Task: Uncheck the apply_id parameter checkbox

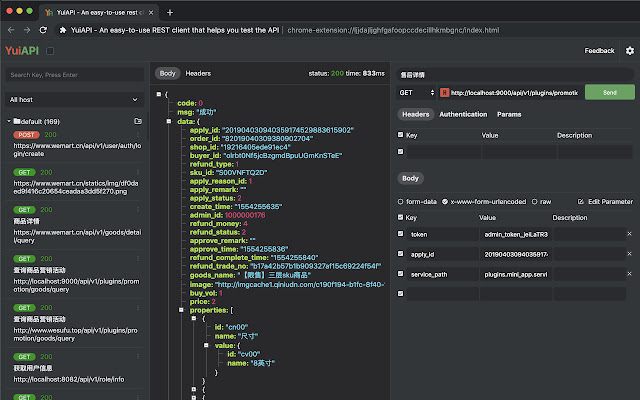Action: (x=402, y=253)
